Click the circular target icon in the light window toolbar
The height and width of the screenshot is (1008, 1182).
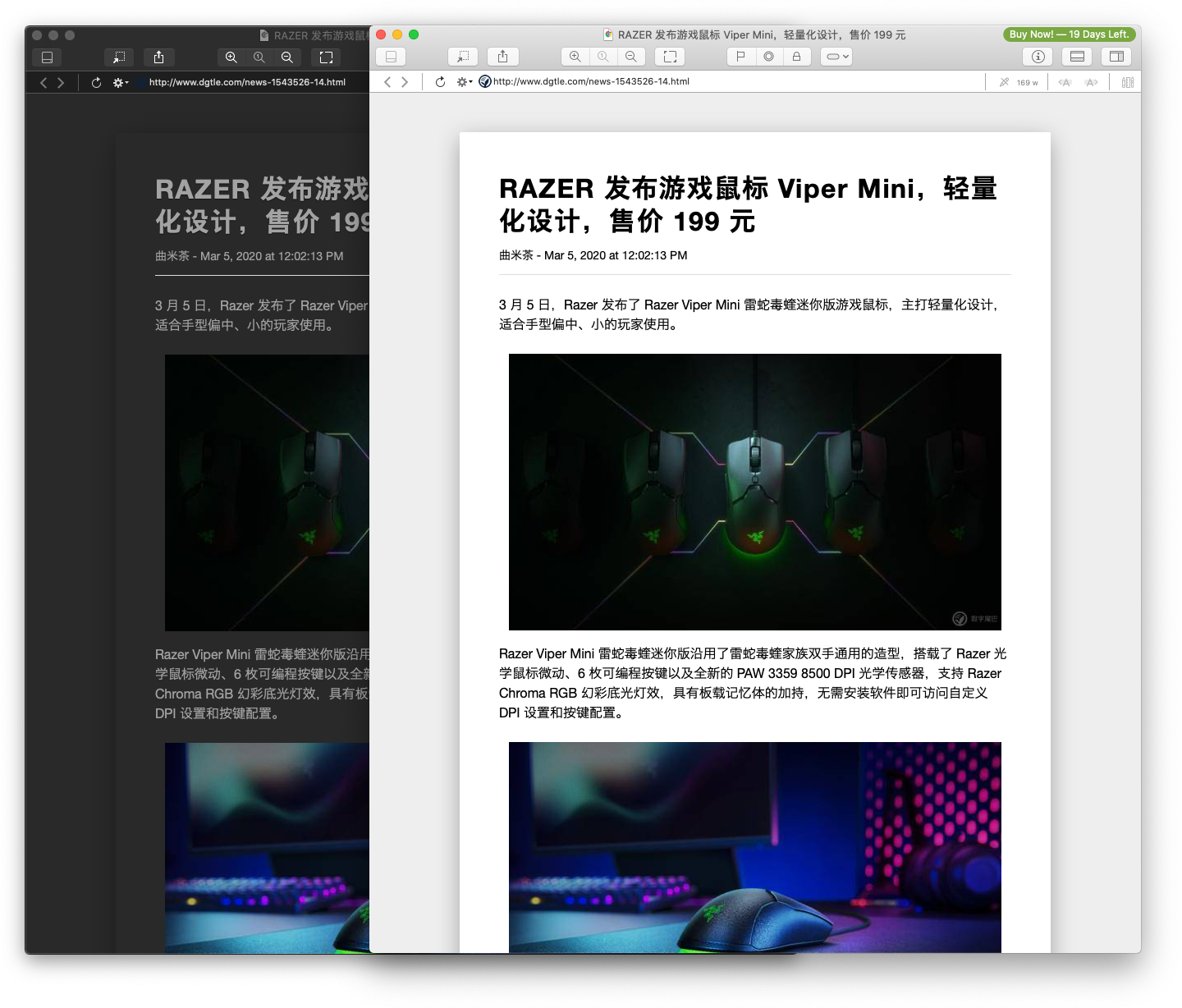click(x=769, y=57)
